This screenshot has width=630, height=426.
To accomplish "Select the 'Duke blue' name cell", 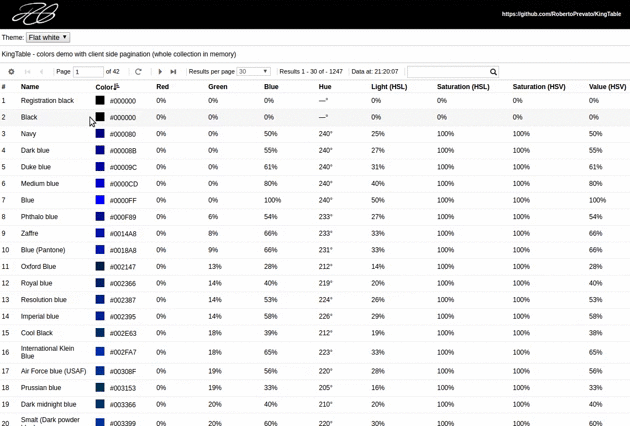I will (x=36, y=167).
